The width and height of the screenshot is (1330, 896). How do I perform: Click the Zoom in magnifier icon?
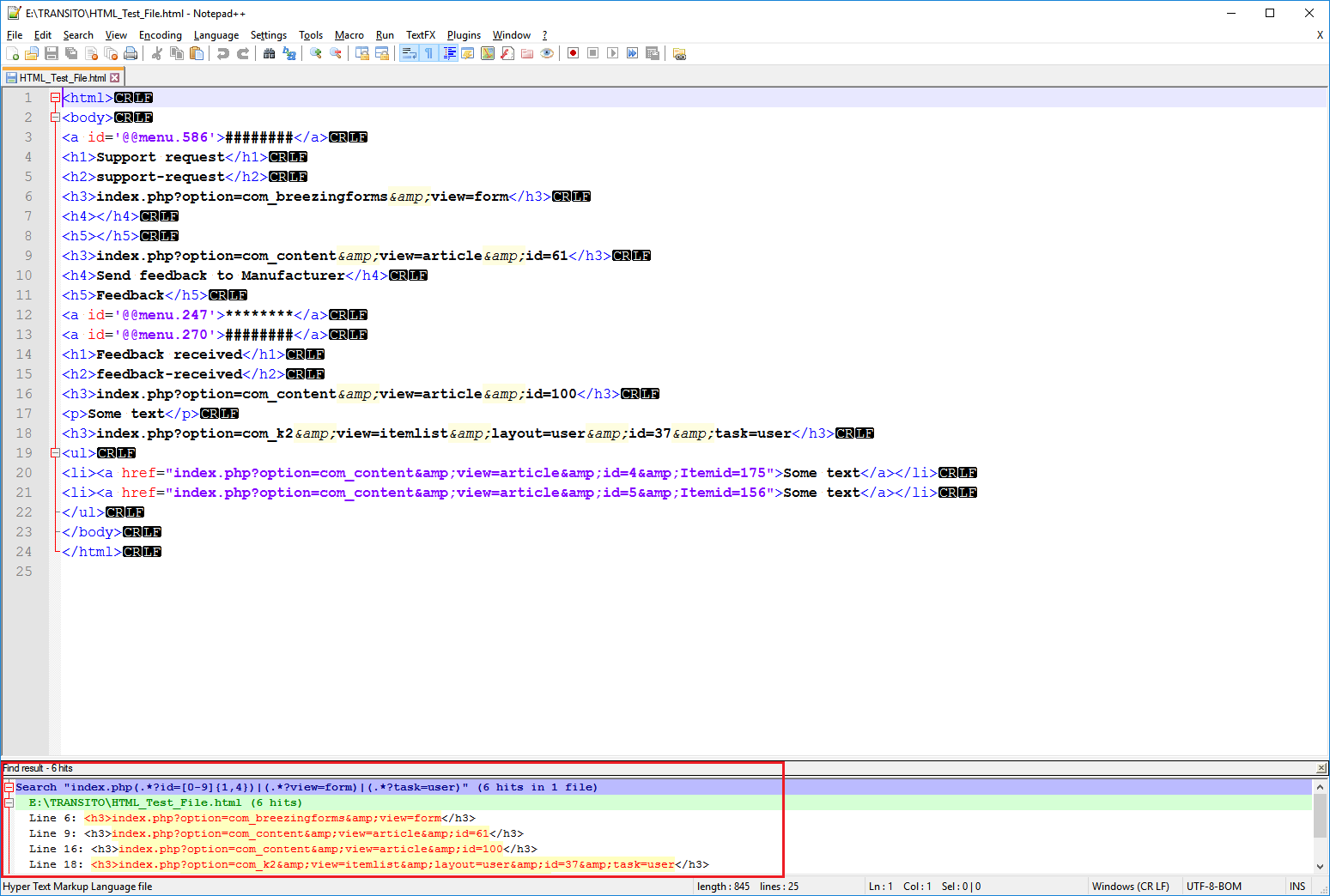point(316,53)
